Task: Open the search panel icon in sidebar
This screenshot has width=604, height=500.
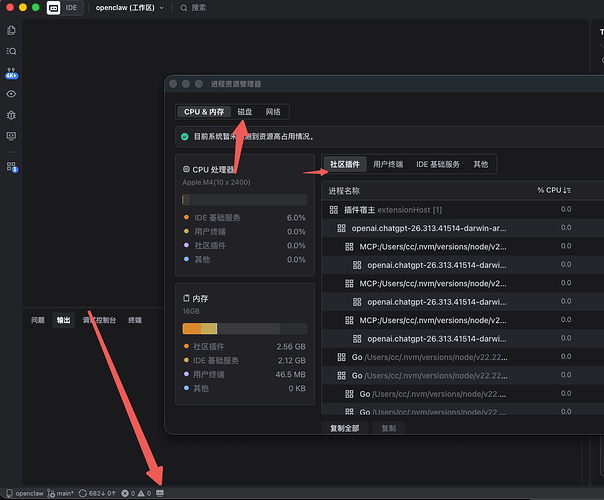Action: click(11, 51)
